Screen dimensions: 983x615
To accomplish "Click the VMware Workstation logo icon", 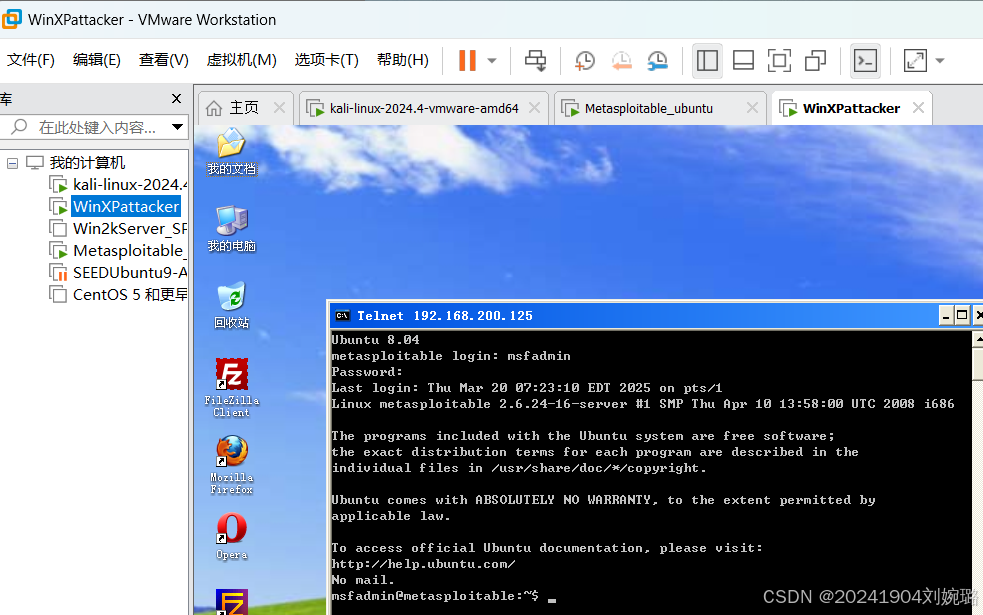I will click(x=11, y=19).
